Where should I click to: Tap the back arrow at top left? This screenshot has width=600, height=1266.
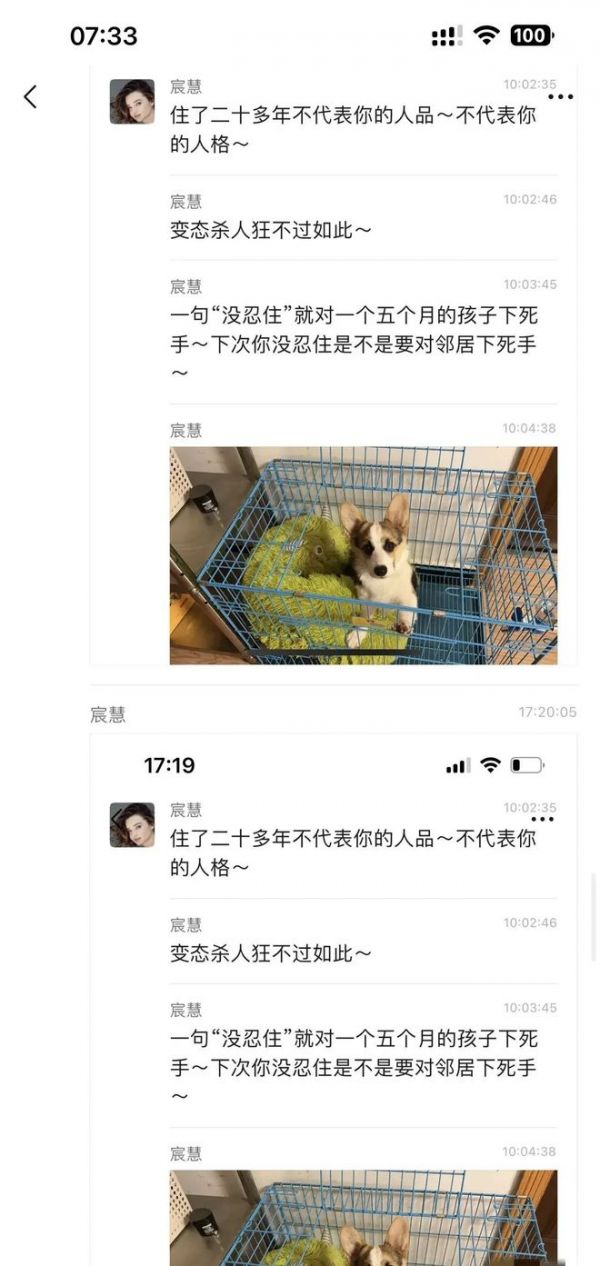[x=30, y=96]
